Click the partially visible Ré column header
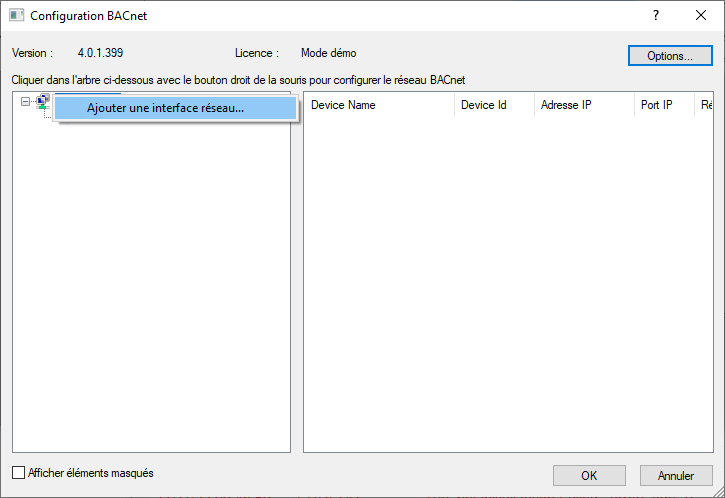 pyautogui.click(x=704, y=105)
